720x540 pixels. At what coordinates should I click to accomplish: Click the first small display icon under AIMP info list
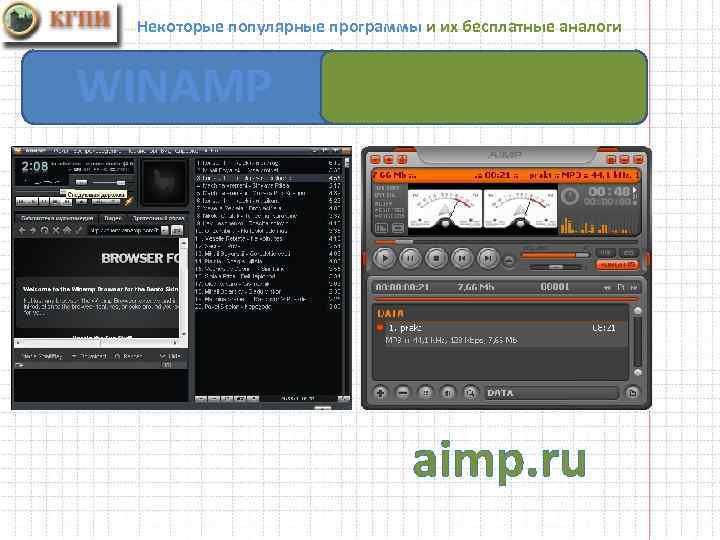tap(382, 228)
